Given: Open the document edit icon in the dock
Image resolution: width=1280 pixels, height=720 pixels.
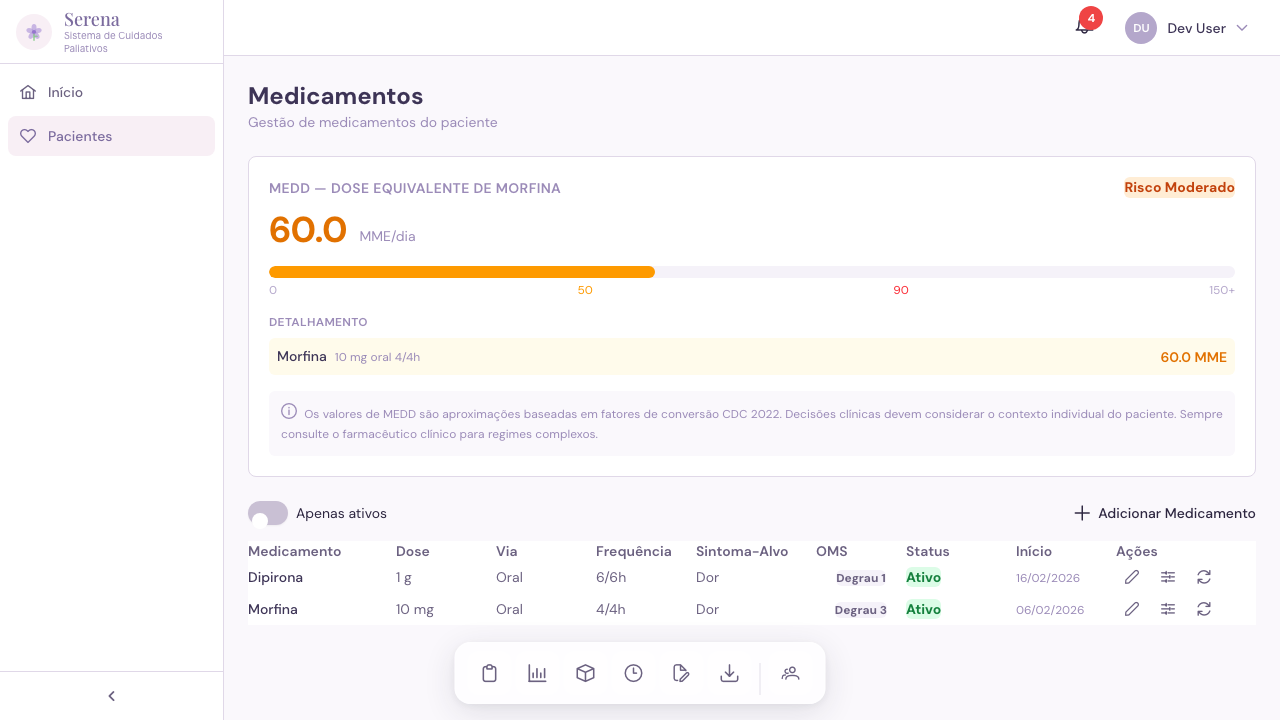Looking at the screenshot, I should (x=681, y=673).
